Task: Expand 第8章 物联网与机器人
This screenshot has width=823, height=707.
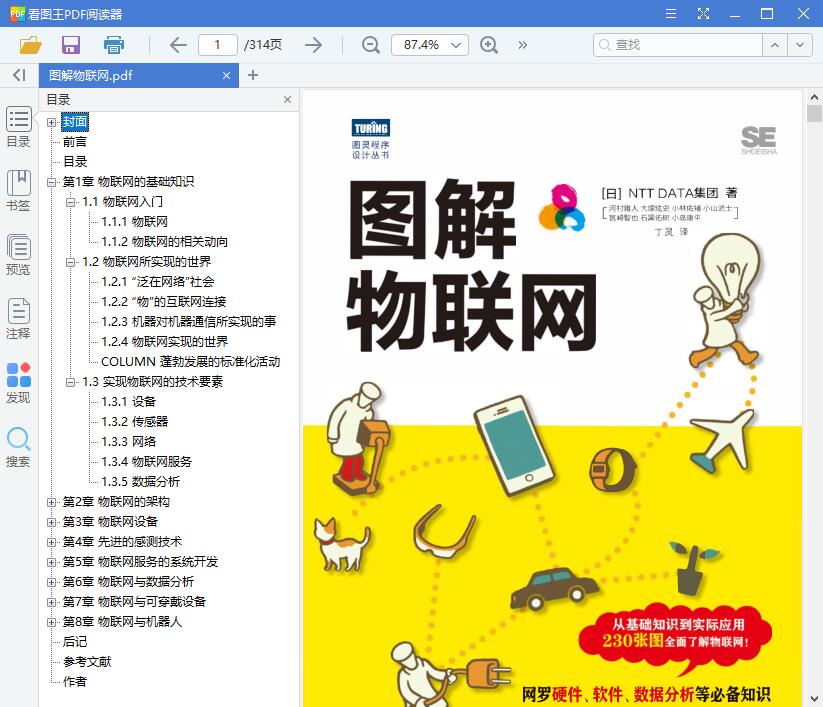Action: pos(51,622)
